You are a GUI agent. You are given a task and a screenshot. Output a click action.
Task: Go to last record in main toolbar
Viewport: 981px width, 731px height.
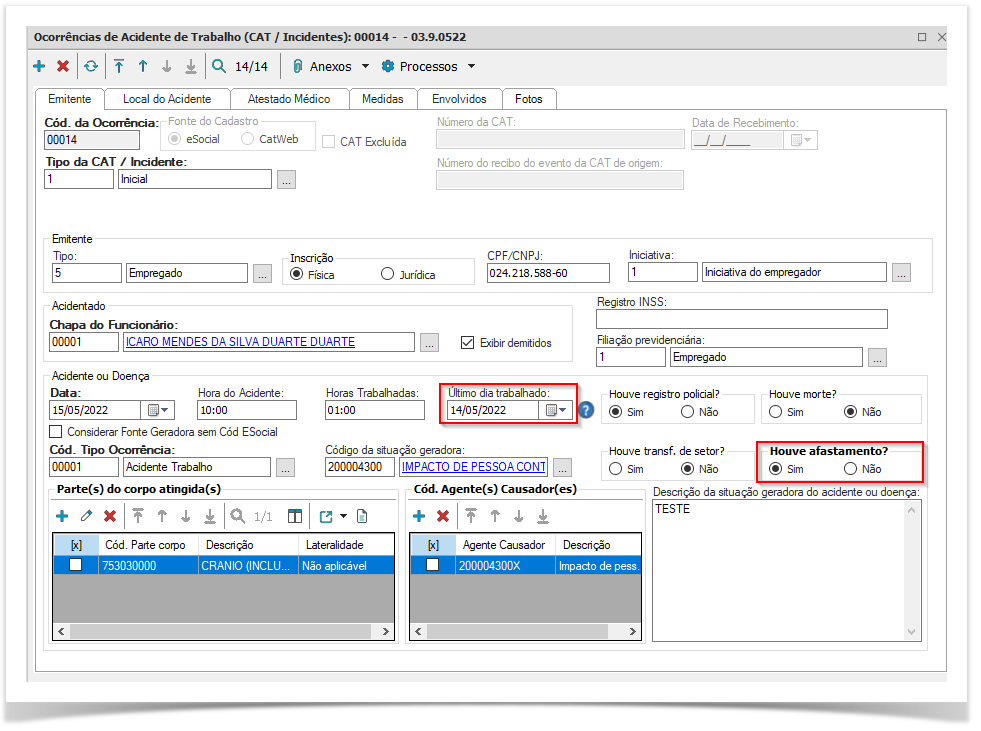click(x=191, y=66)
